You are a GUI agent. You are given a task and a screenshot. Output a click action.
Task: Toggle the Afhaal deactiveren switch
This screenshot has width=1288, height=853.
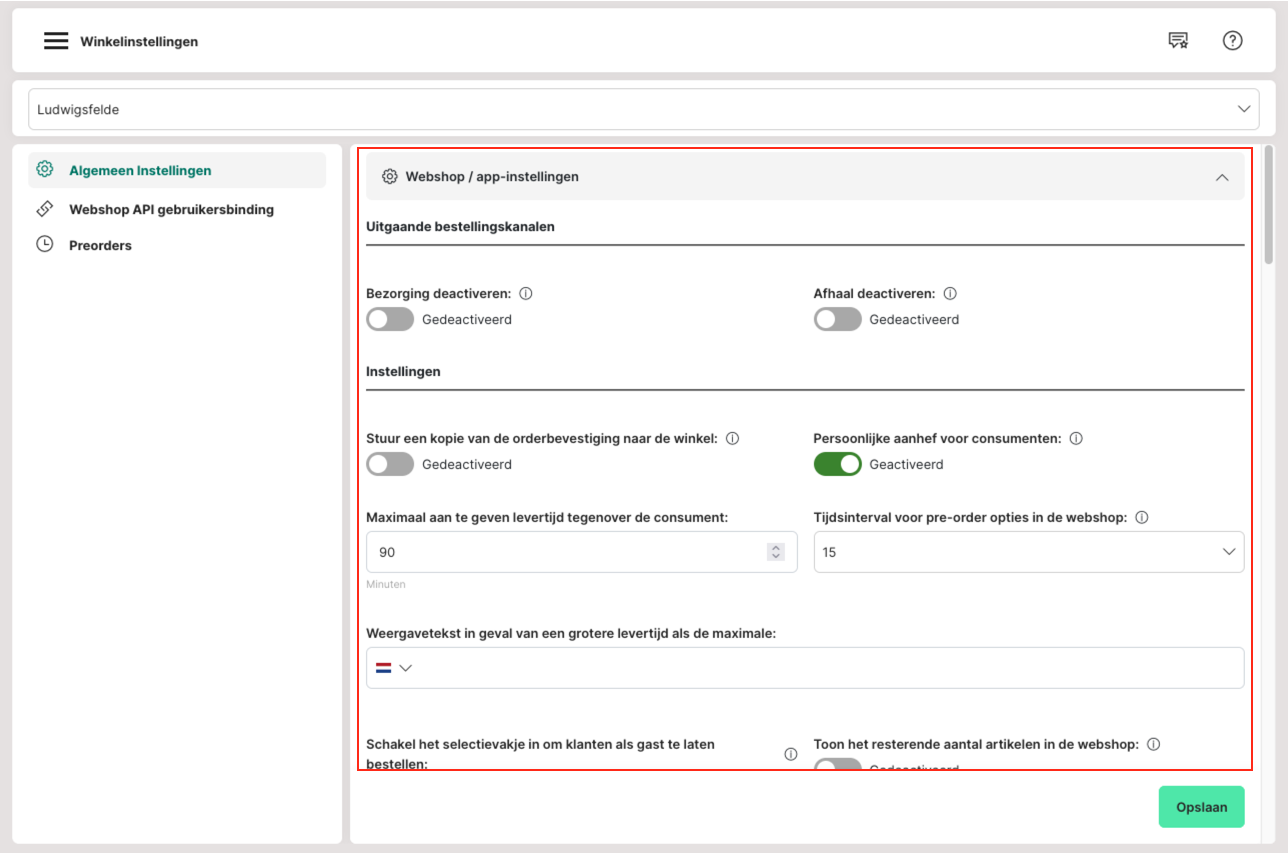(837, 320)
